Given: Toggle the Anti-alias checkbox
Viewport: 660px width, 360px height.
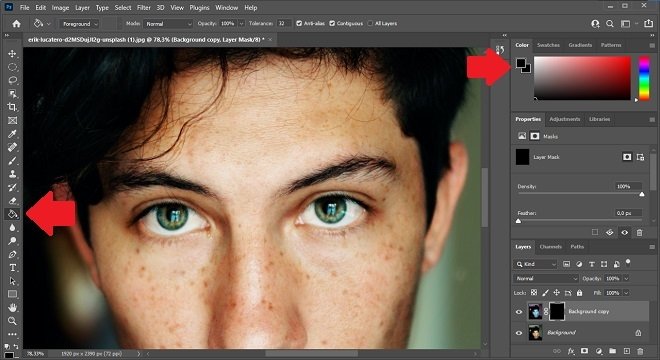Looking at the screenshot, I should tap(299, 24).
